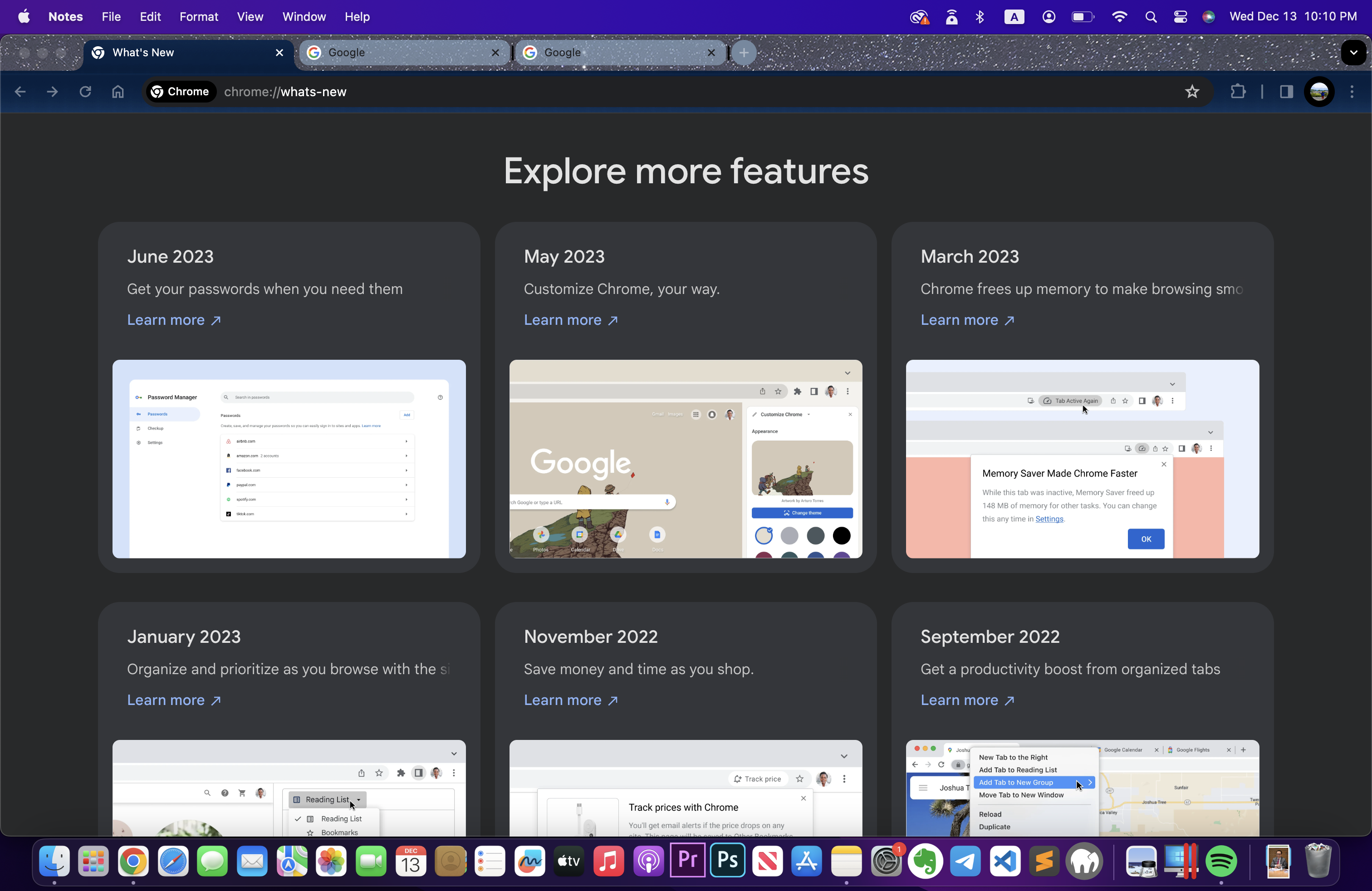Screen dimensions: 1372x891
Task: Open a new tab with plus button
Action: [744, 53]
